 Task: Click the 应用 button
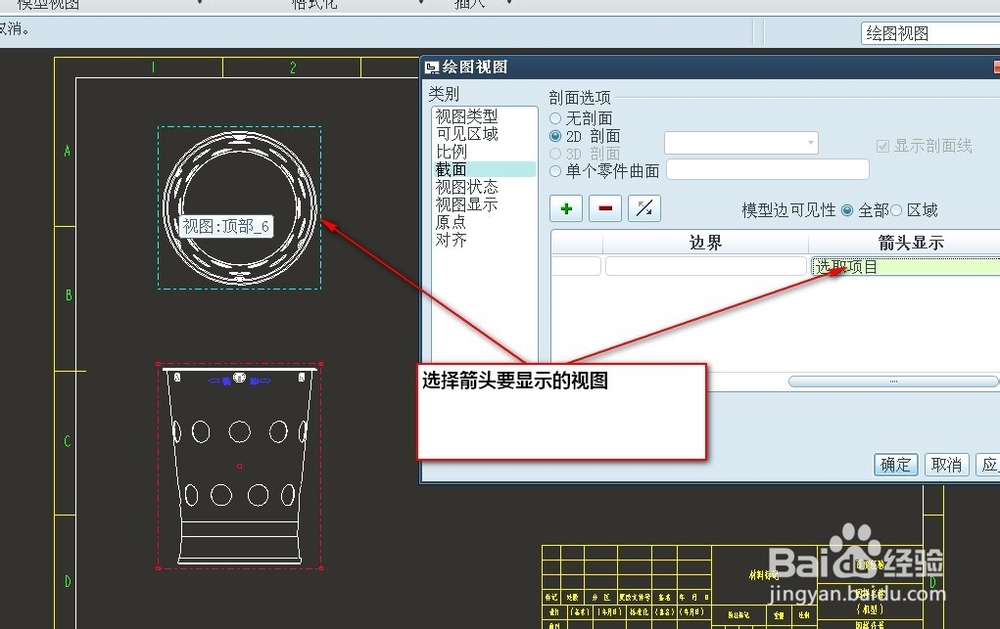pyautogui.click(x=992, y=464)
